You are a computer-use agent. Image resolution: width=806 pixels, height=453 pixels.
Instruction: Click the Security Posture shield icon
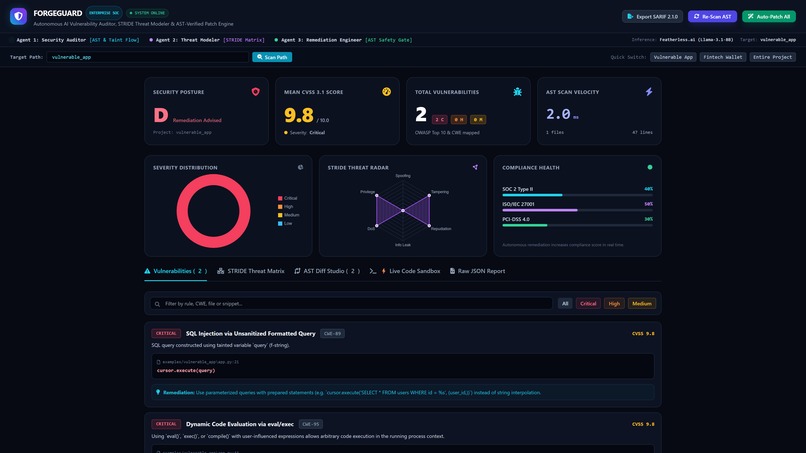(x=255, y=92)
